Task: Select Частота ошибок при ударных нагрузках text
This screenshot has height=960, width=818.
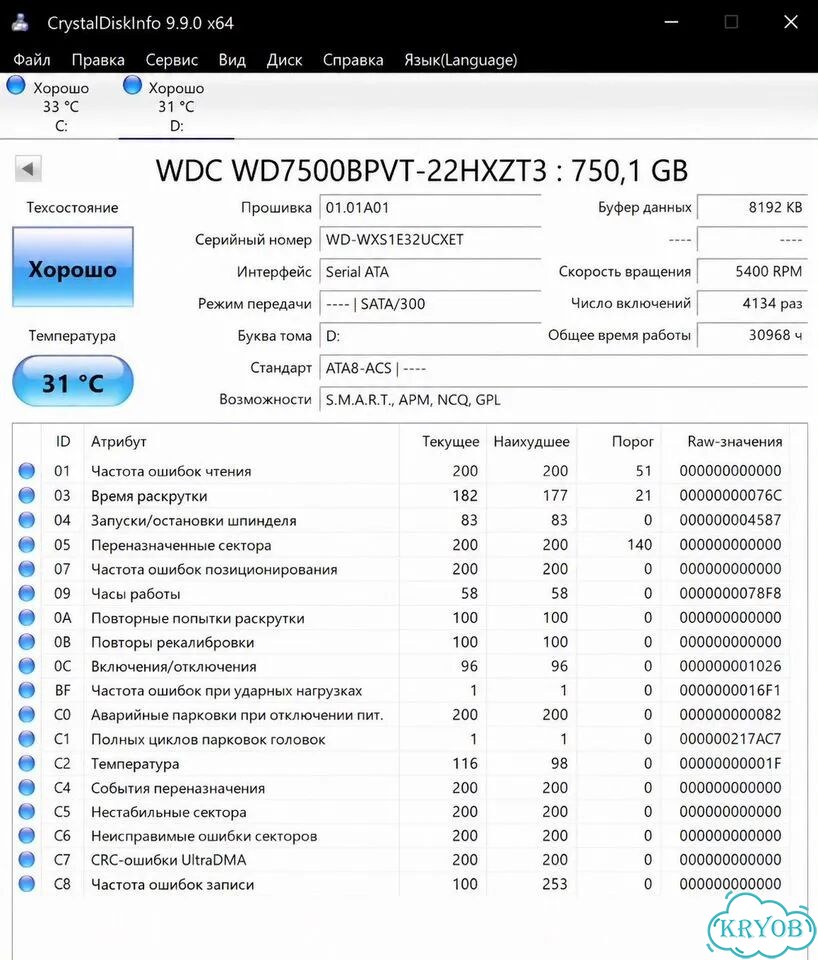Action: click(227, 691)
